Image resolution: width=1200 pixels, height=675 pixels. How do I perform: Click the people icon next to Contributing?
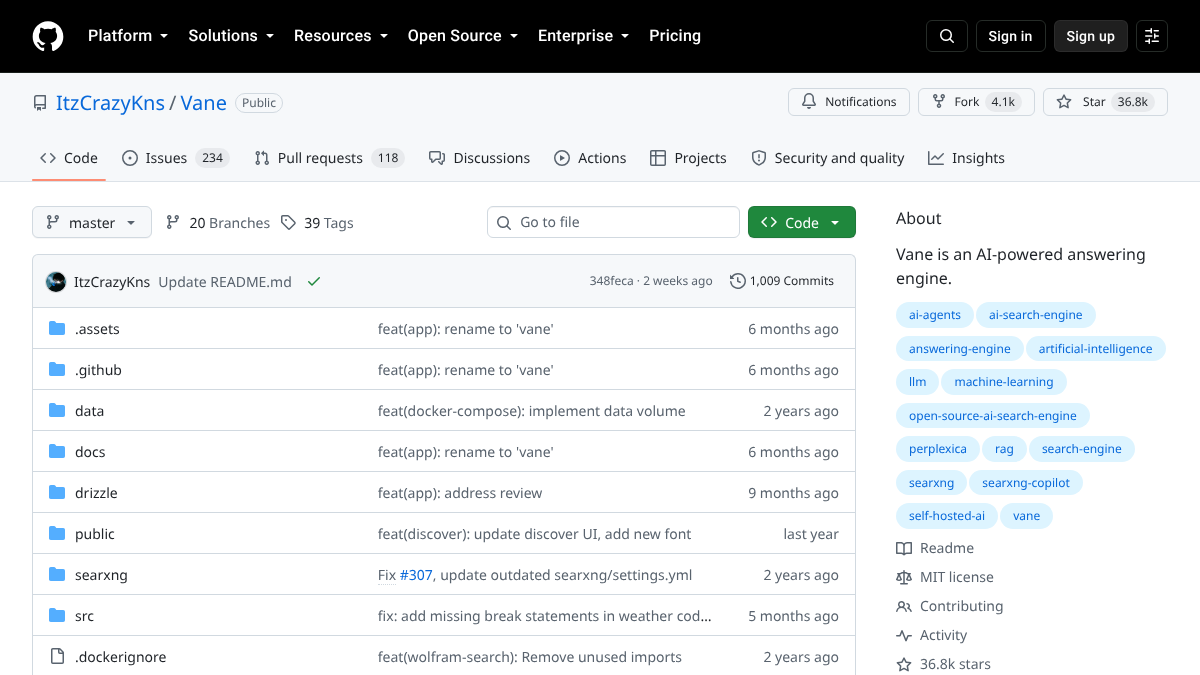point(904,606)
